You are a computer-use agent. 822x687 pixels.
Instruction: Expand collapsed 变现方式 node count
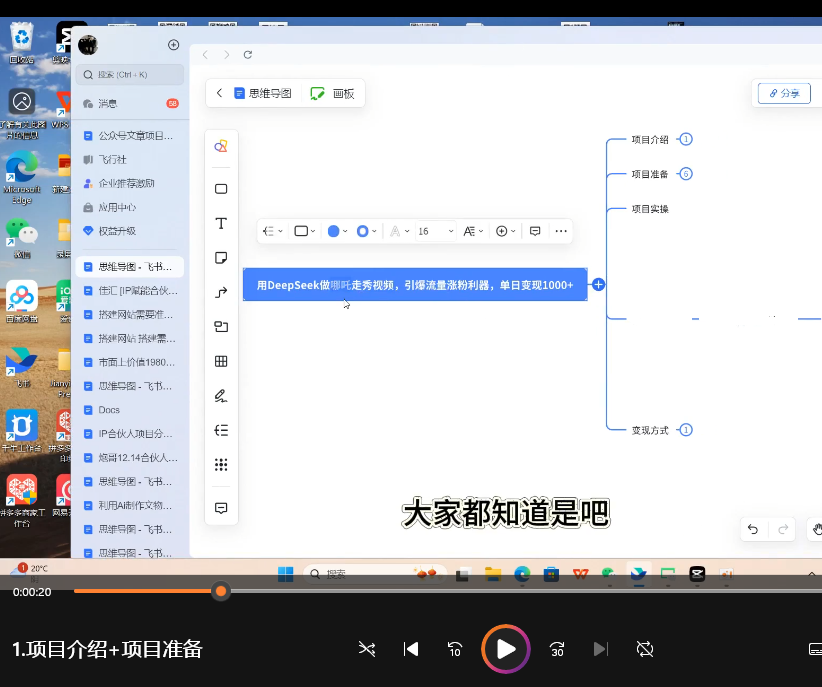point(686,430)
